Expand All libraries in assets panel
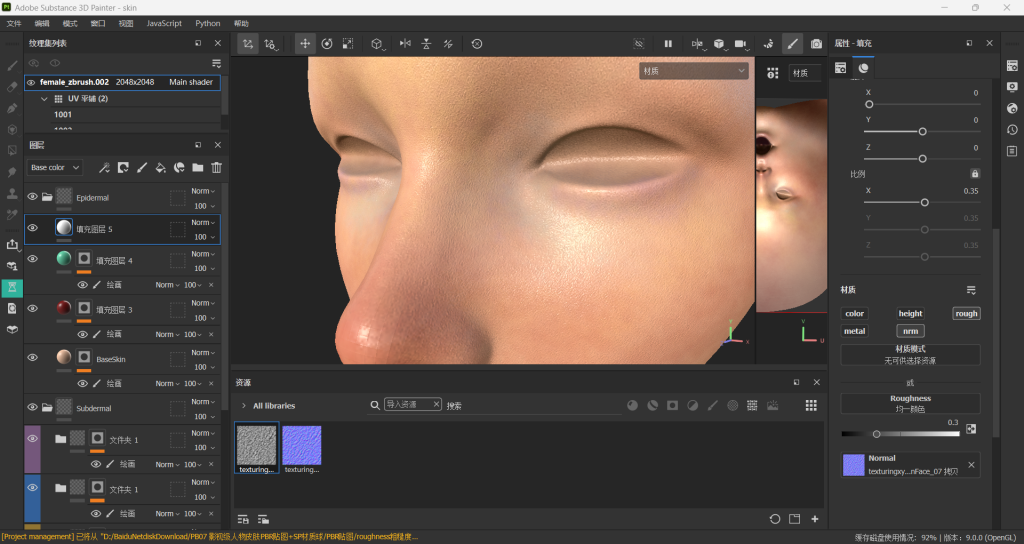1024x544 pixels. pos(244,406)
